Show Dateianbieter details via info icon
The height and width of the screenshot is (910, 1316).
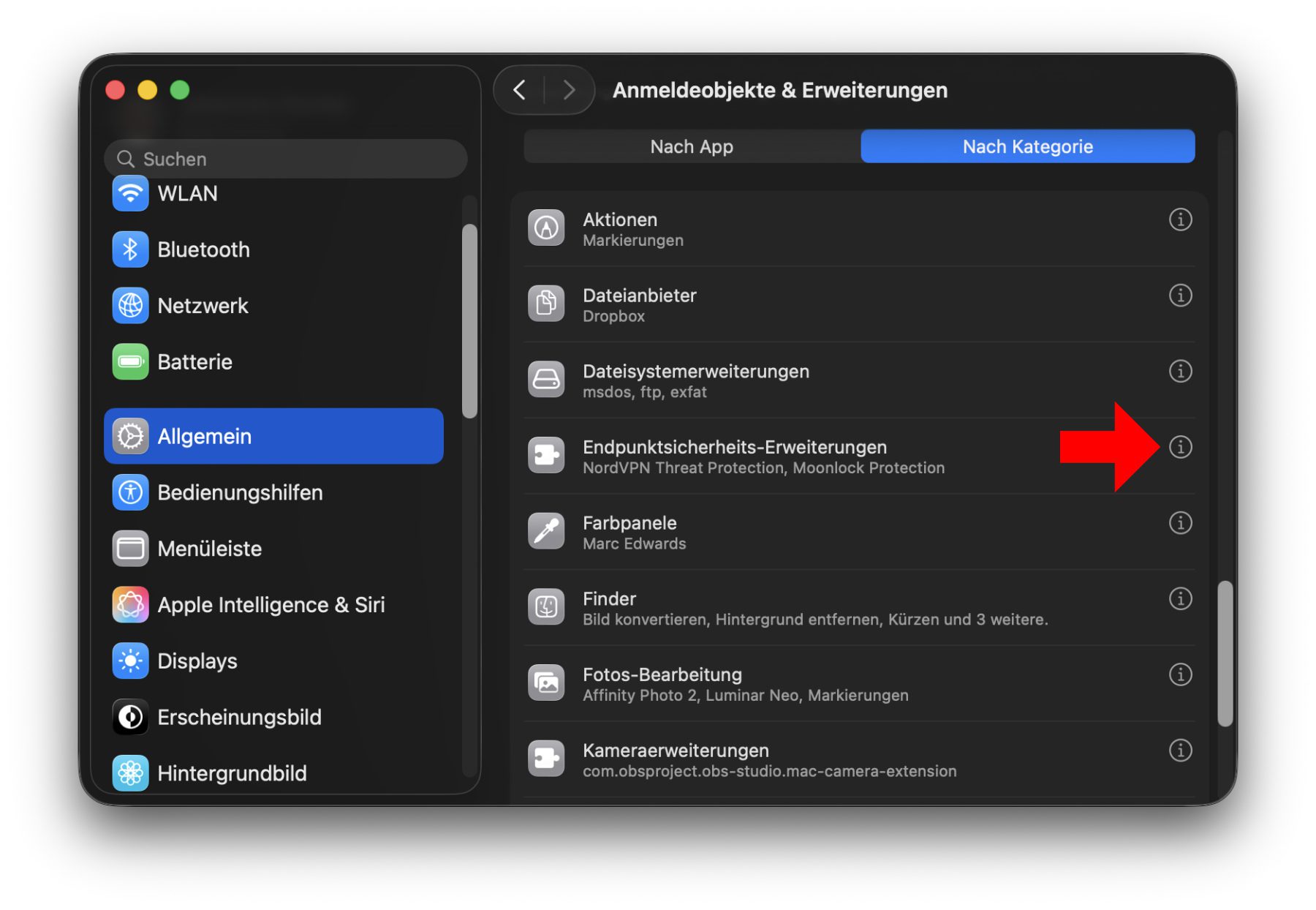coord(1179,296)
